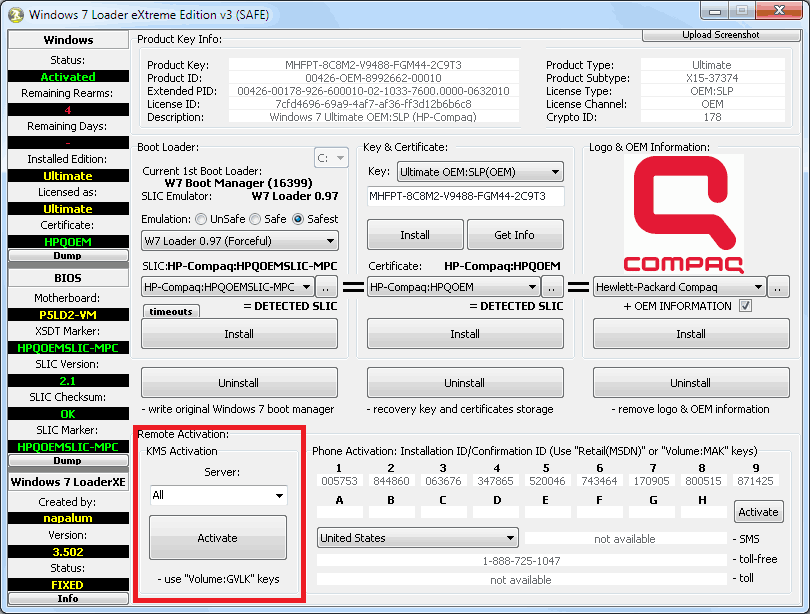This screenshot has height=614, width=810.
Task: Click the Crypto ID value '178'
Action: (x=712, y=117)
